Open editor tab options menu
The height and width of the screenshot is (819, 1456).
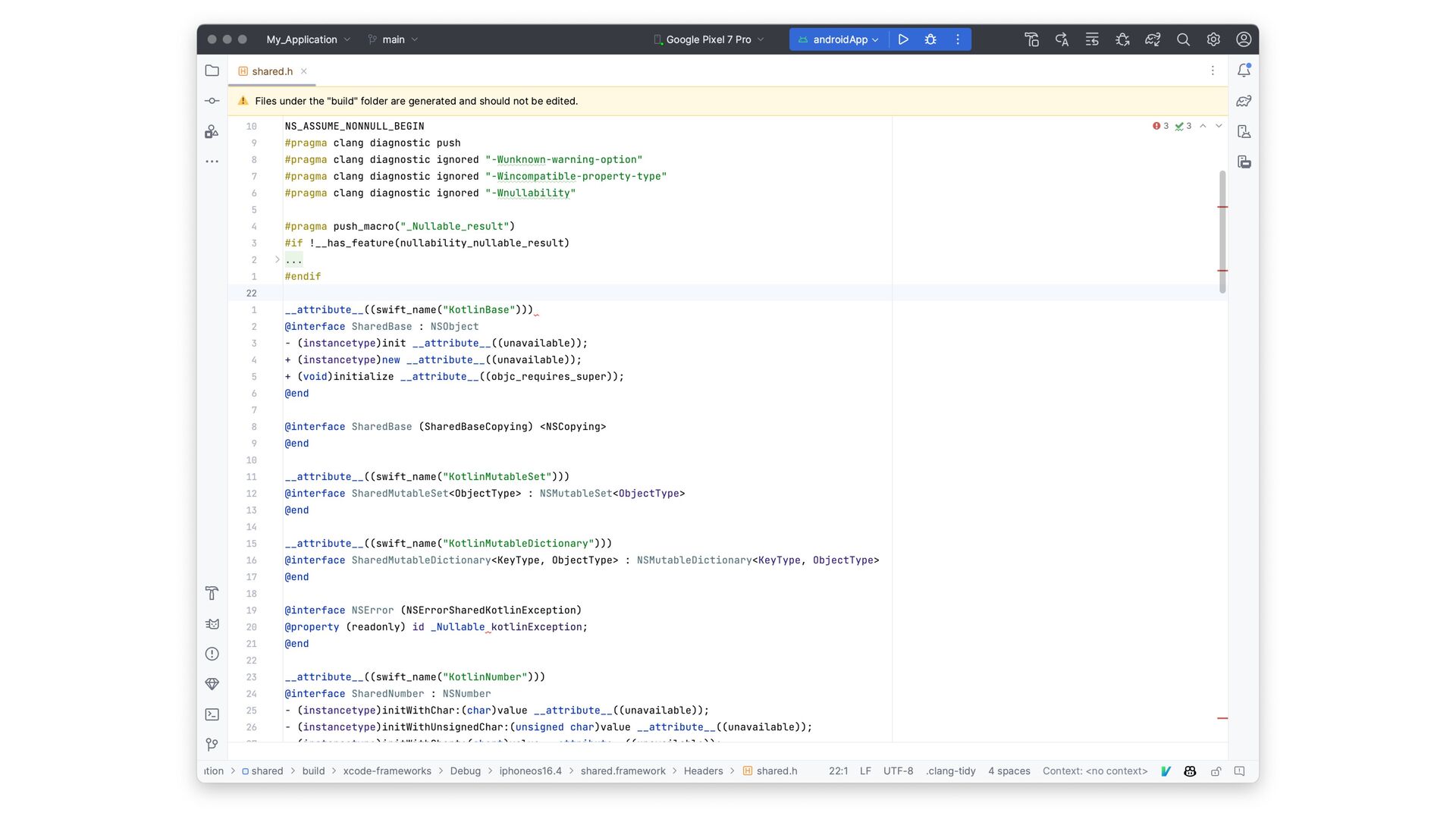pos(1213,71)
